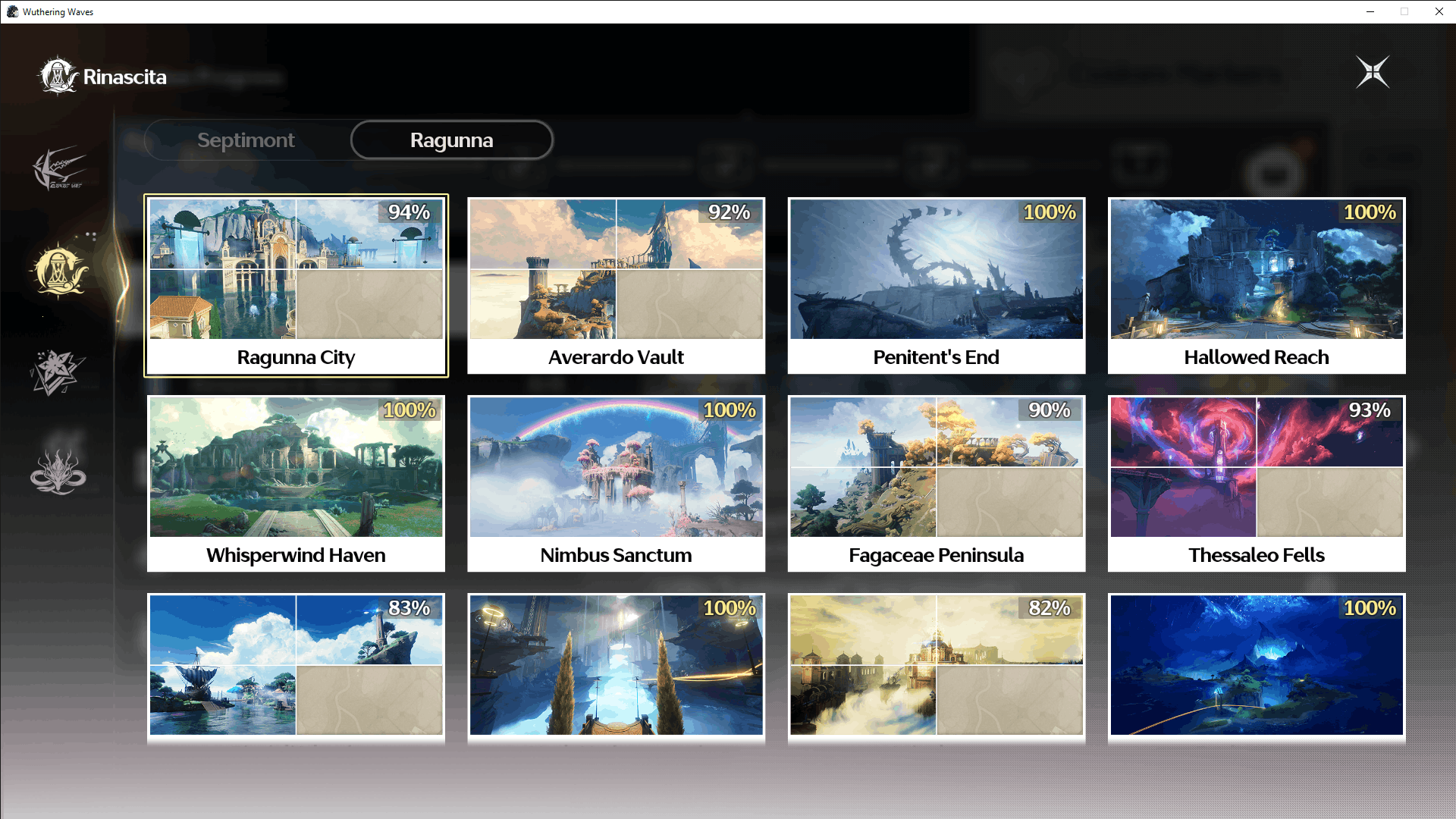
Task: Click the Rinascita emblem beside the title
Action: (58, 76)
